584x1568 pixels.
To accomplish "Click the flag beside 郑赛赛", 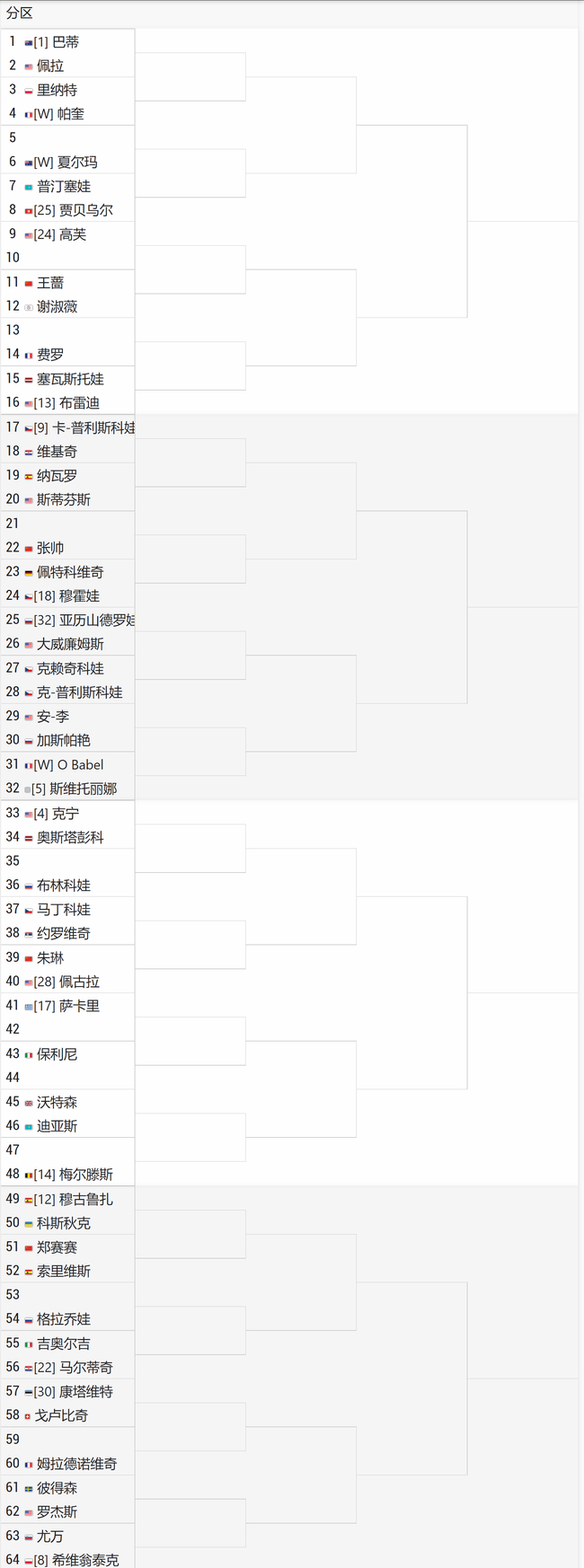I will point(29,1247).
